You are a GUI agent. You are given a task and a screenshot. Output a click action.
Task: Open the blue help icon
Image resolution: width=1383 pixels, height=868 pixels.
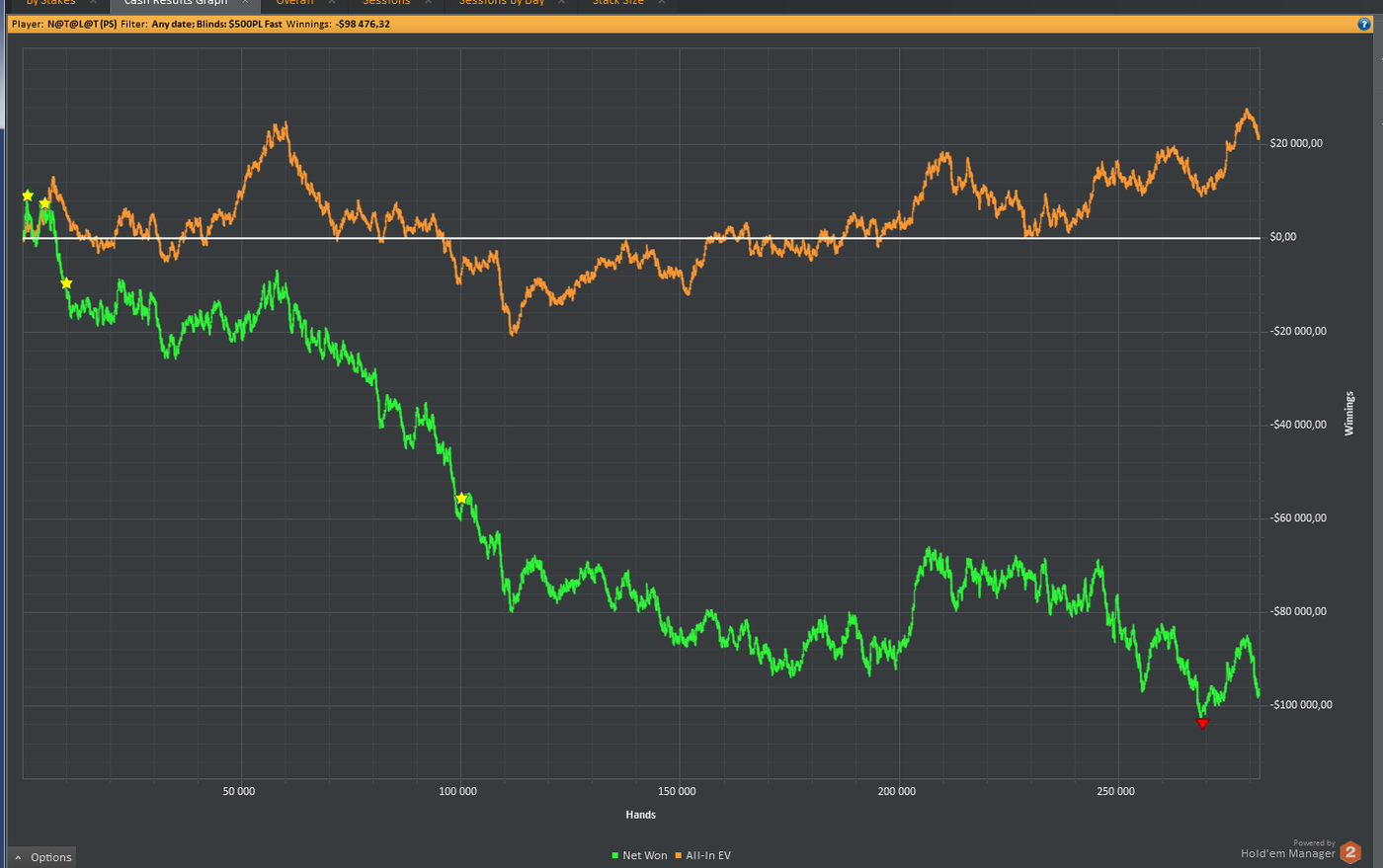1364,24
